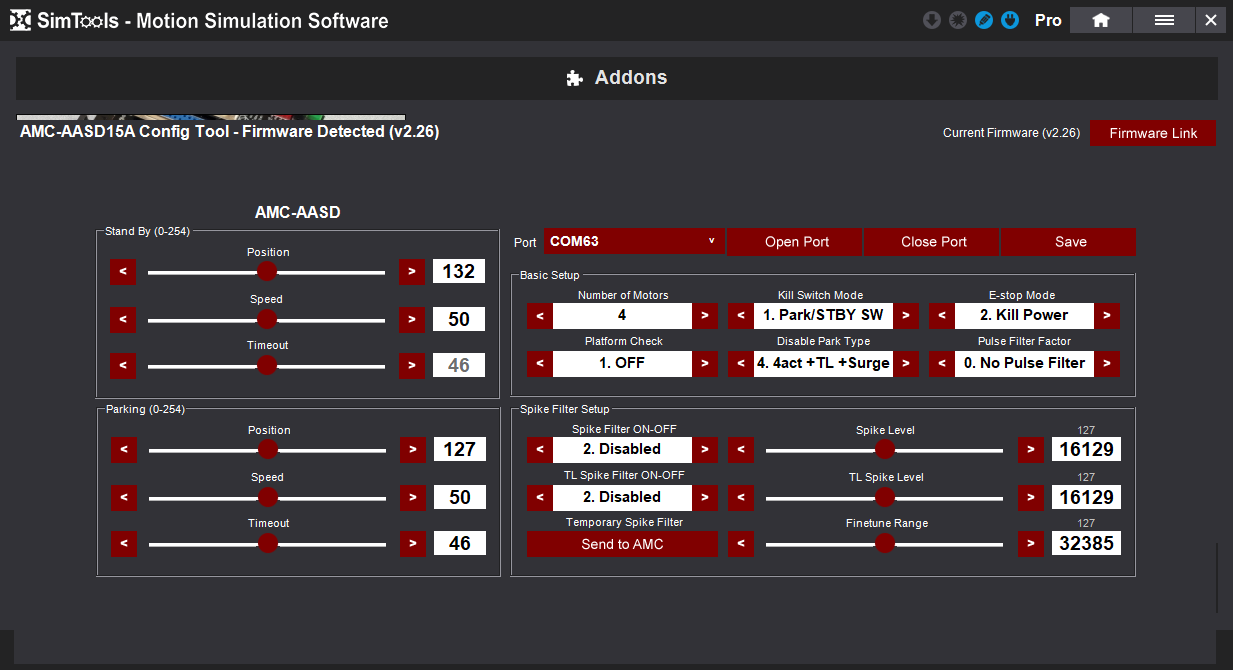Click the Open Port button
The height and width of the screenshot is (670, 1233).
[x=794, y=241]
